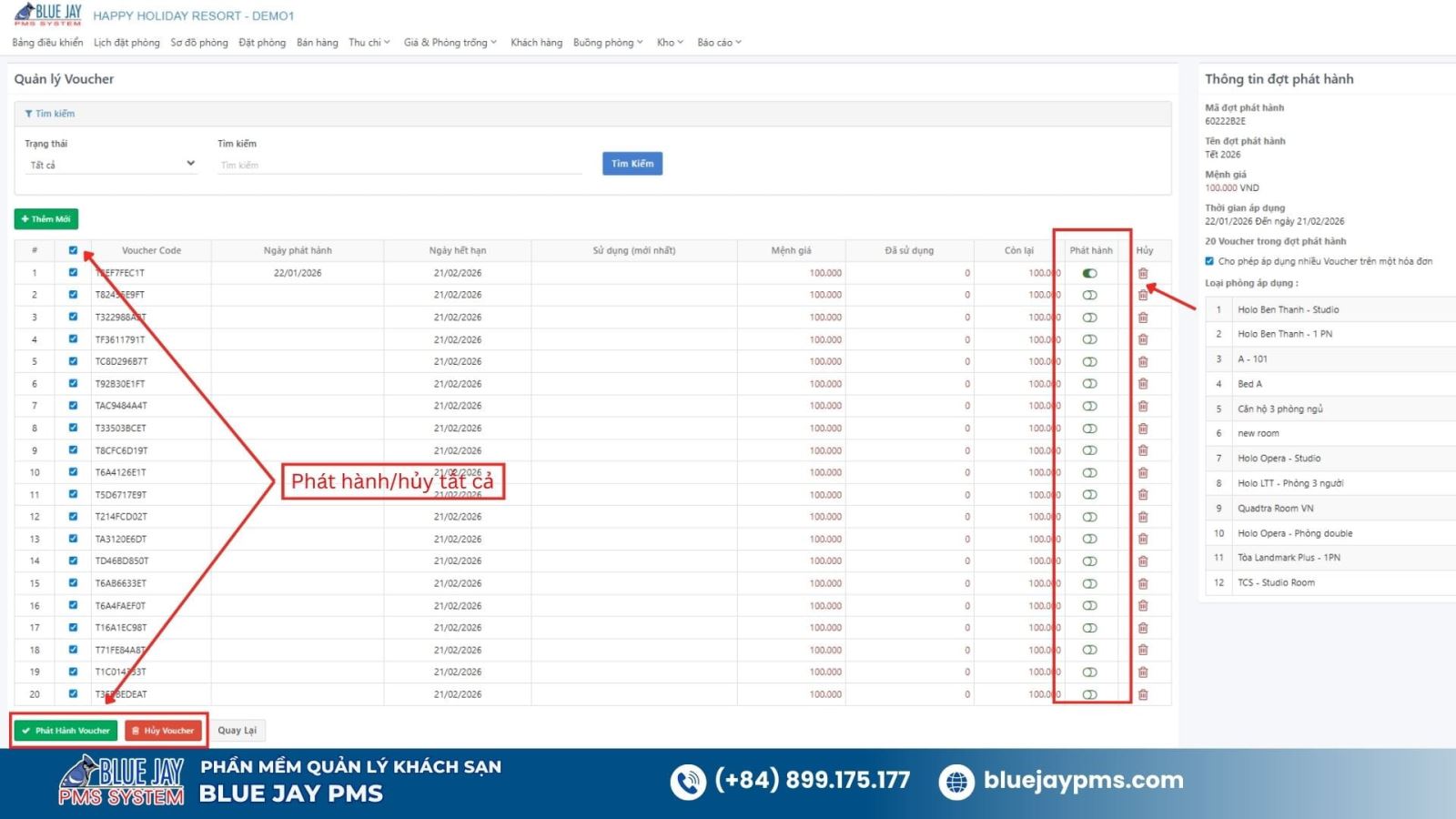Go to Sơ đồ phòng in the menu
The height and width of the screenshot is (819, 1456).
(199, 43)
